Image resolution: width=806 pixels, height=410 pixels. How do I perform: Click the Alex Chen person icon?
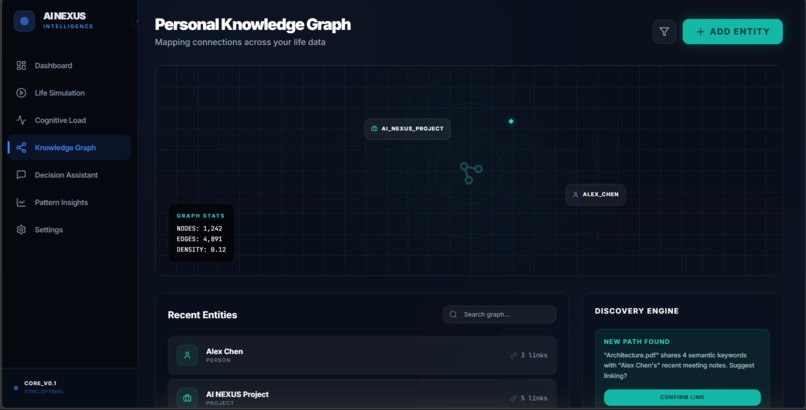pyautogui.click(x=187, y=355)
